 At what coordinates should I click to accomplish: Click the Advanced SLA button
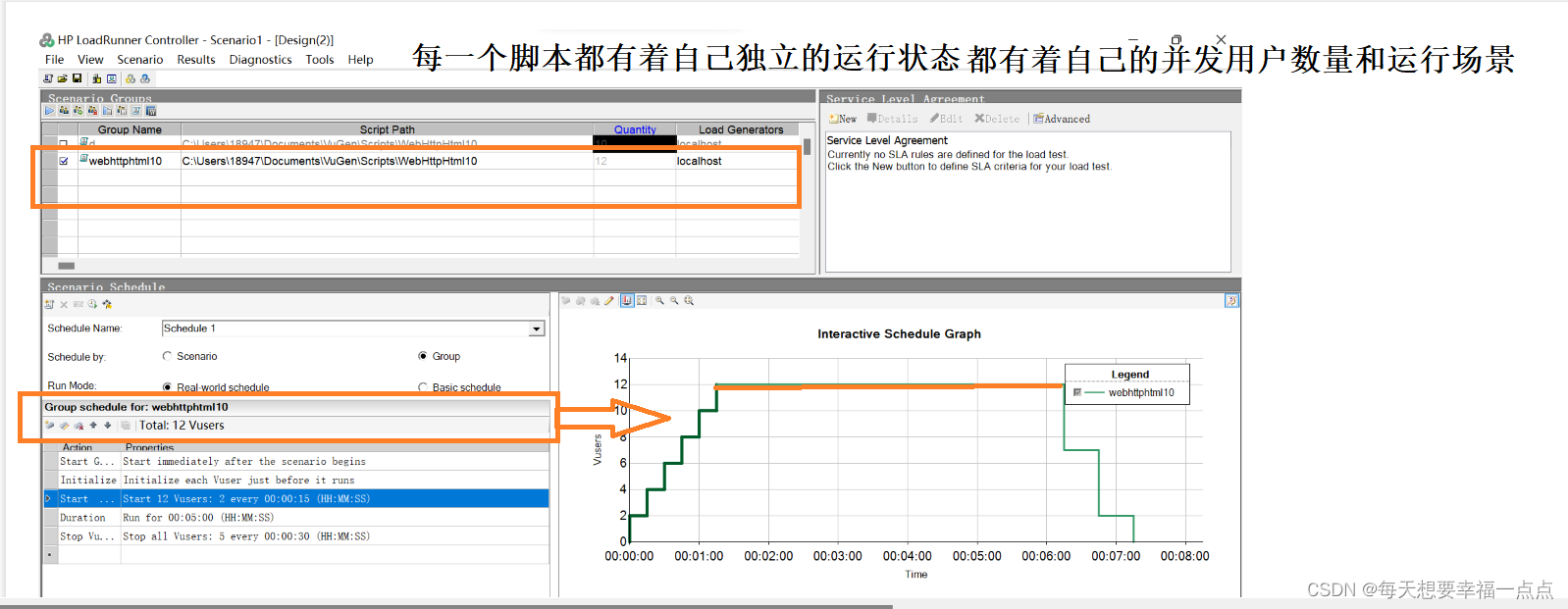tap(1062, 119)
